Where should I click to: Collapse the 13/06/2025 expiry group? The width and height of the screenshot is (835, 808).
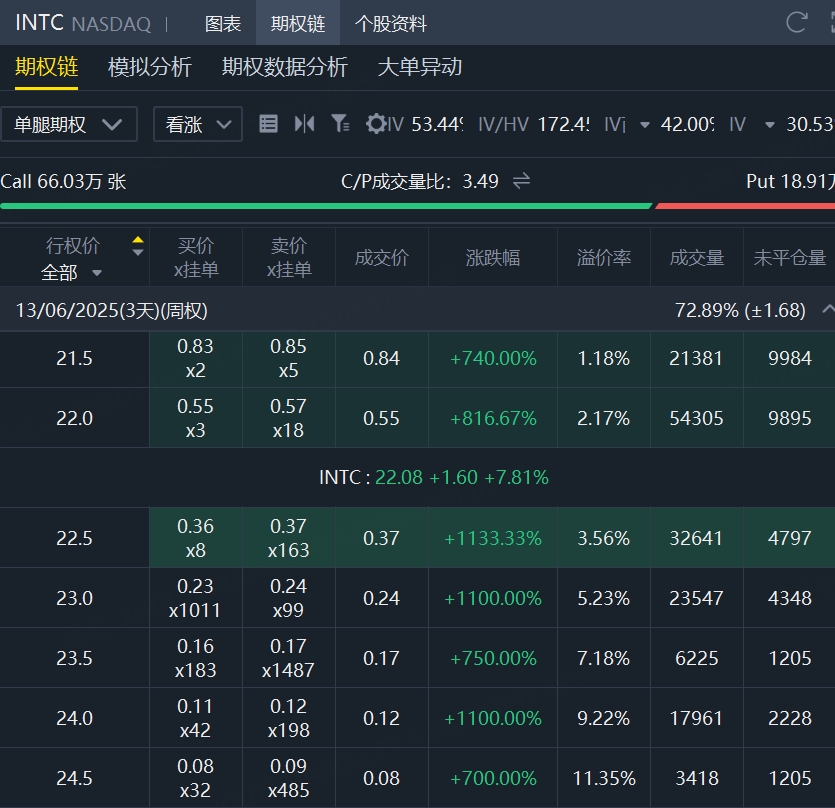(828, 309)
